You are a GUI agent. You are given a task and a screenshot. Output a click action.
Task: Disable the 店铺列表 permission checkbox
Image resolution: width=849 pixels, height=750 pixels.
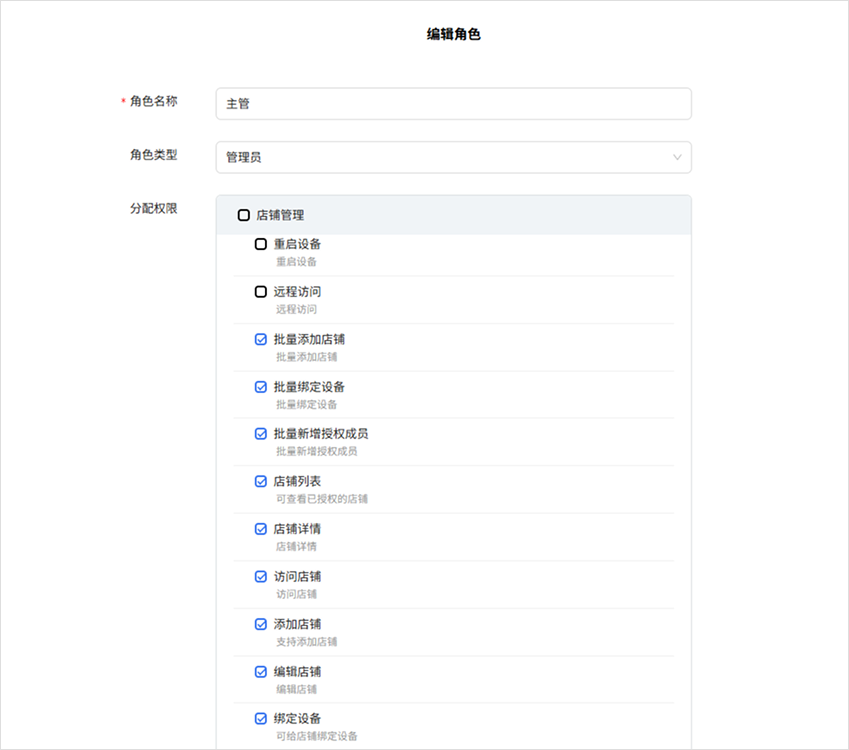coord(261,482)
